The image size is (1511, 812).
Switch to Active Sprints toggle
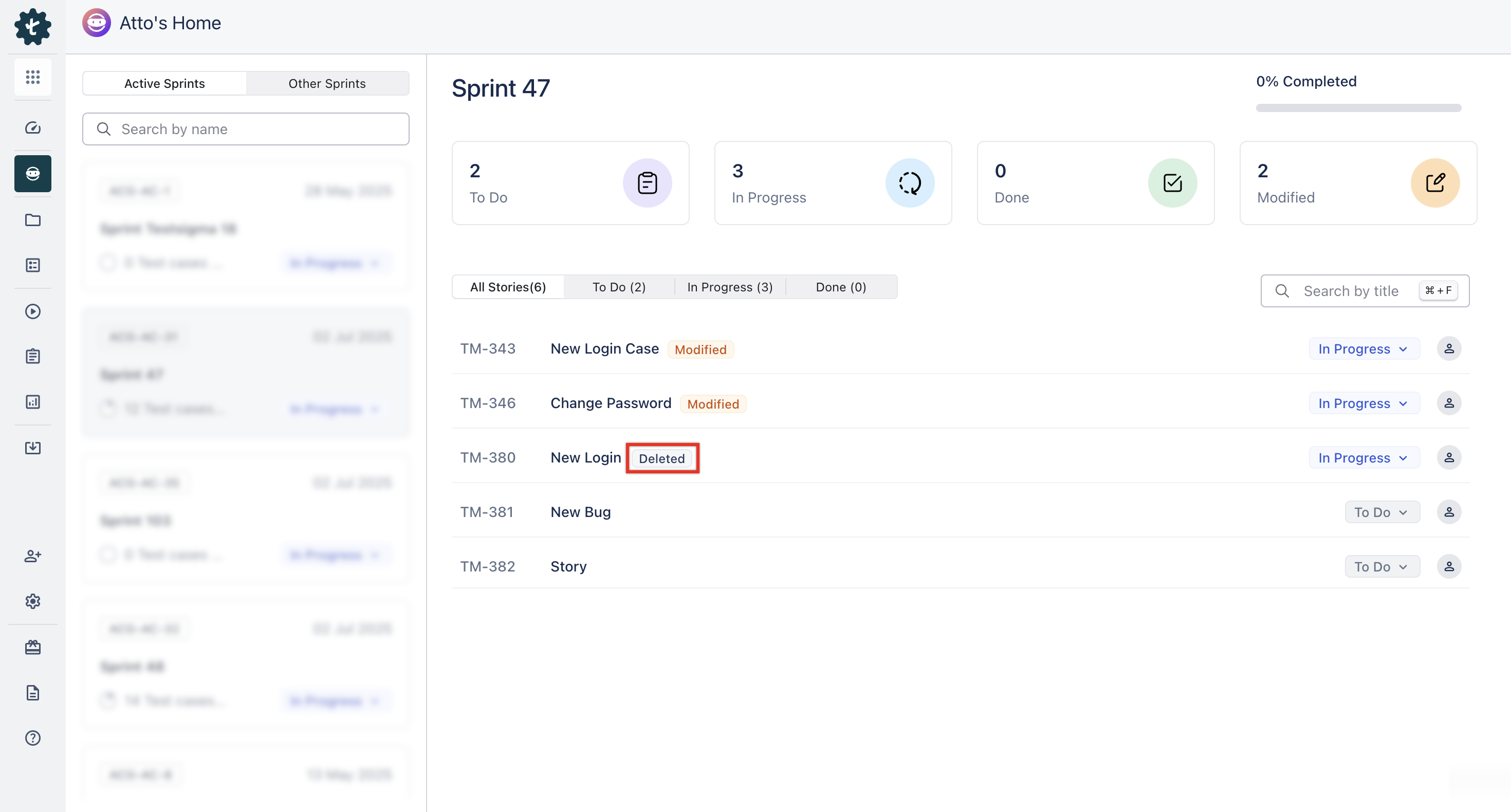pos(164,83)
